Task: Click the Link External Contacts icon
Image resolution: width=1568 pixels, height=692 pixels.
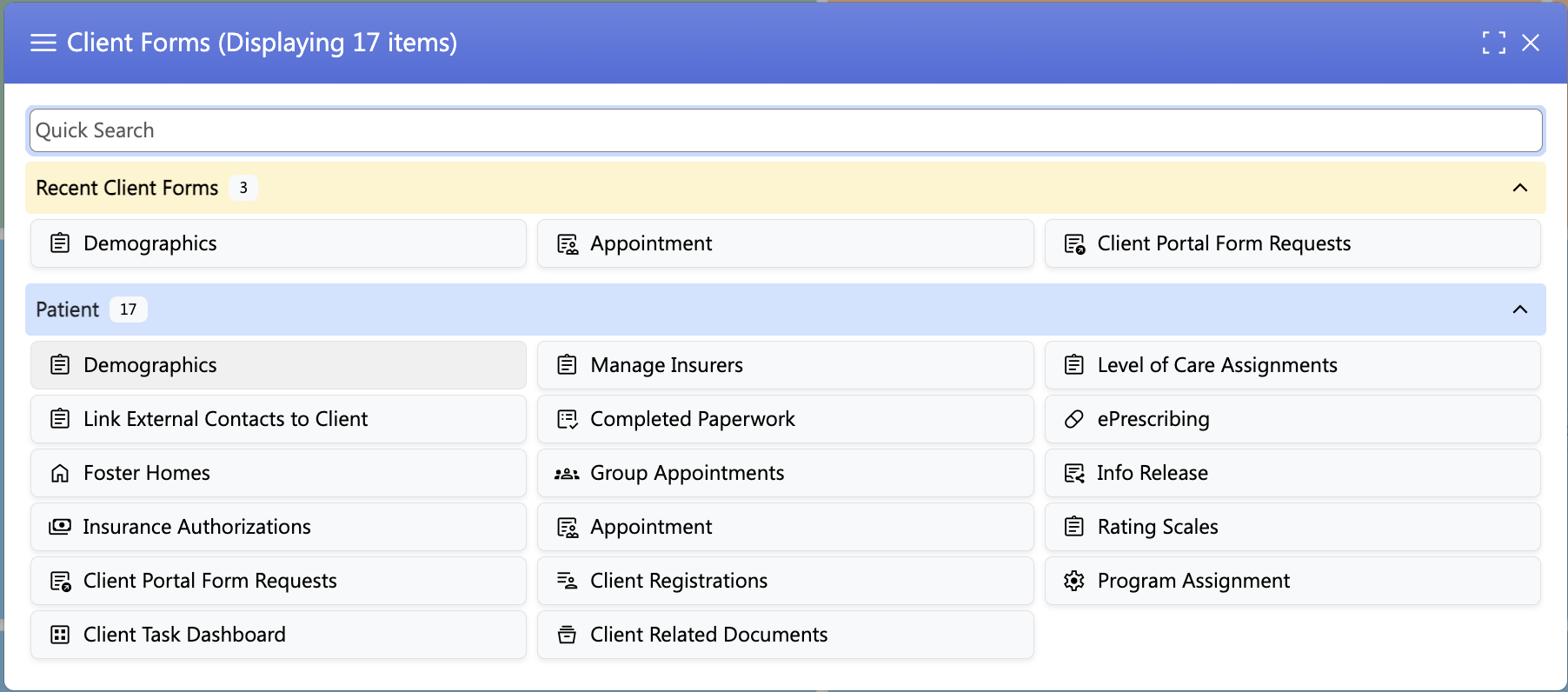Action: pyautogui.click(x=60, y=419)
